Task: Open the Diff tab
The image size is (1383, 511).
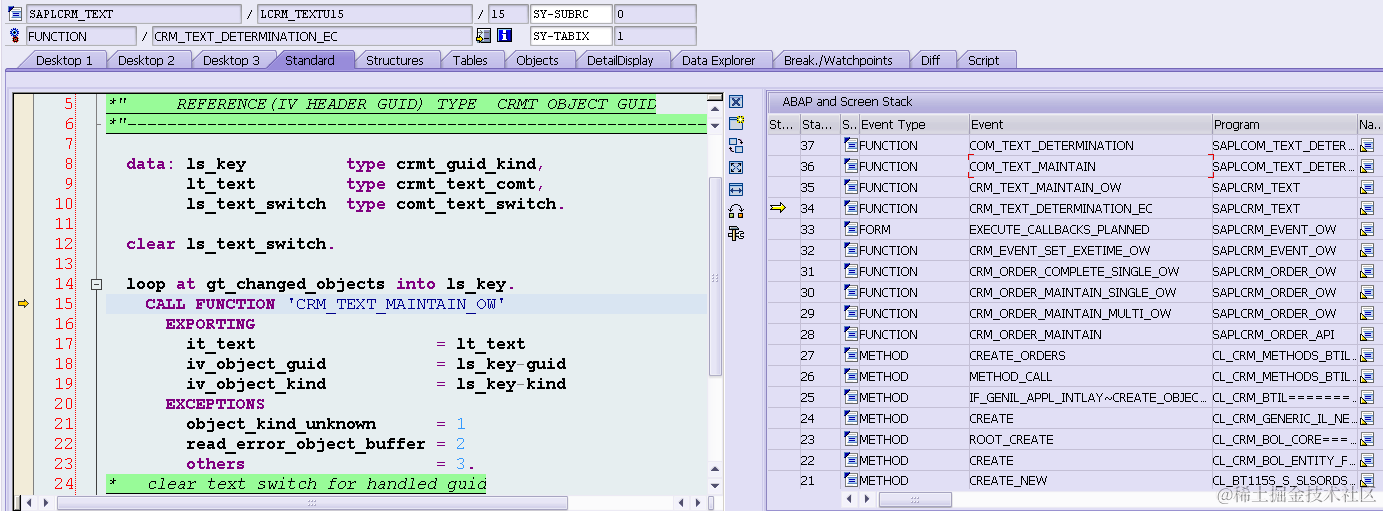Action: click(x=930, y=60)
